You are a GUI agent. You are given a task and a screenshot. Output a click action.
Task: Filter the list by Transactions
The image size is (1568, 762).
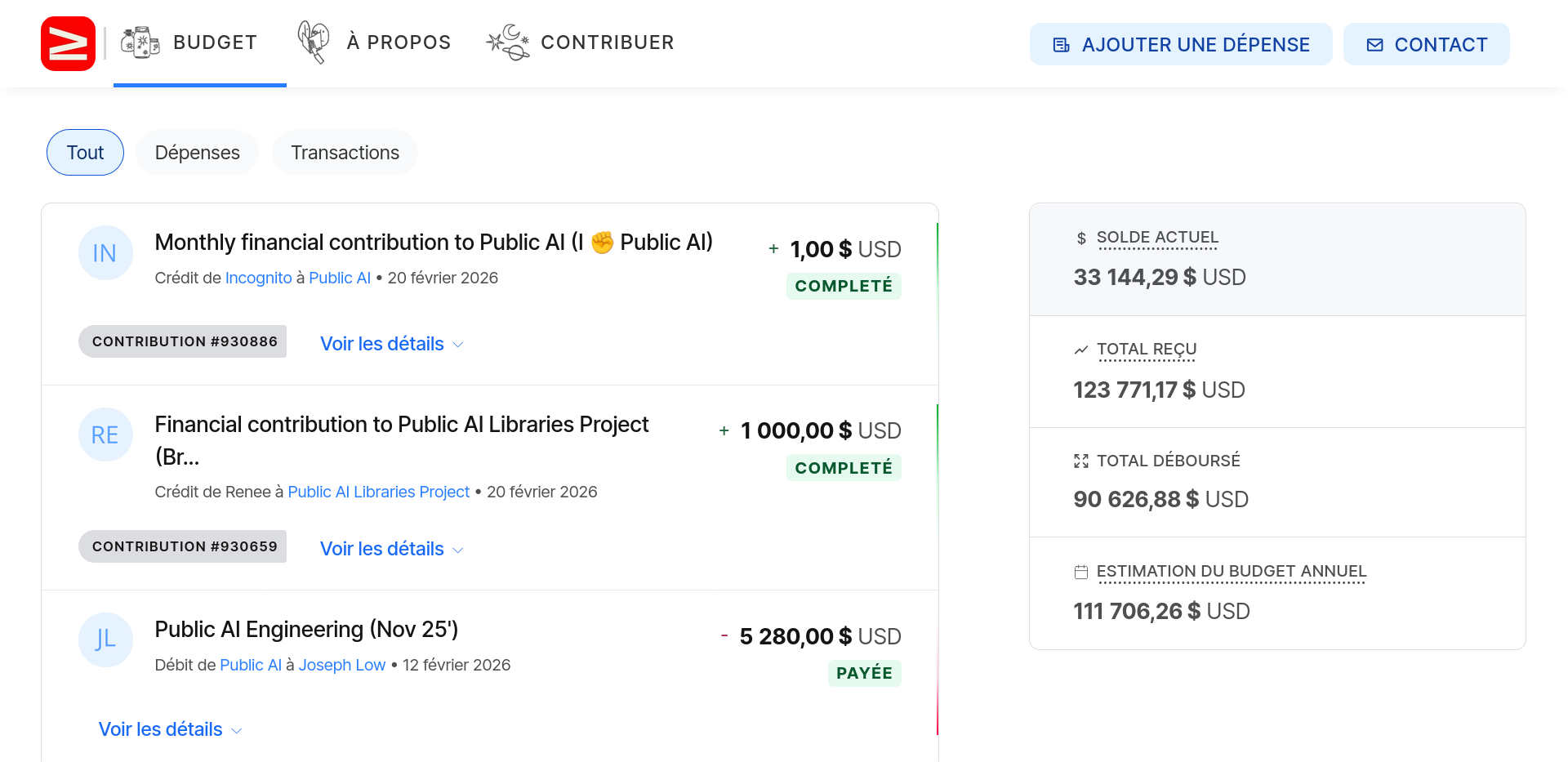pyautogui.click(x=345, y=153)
